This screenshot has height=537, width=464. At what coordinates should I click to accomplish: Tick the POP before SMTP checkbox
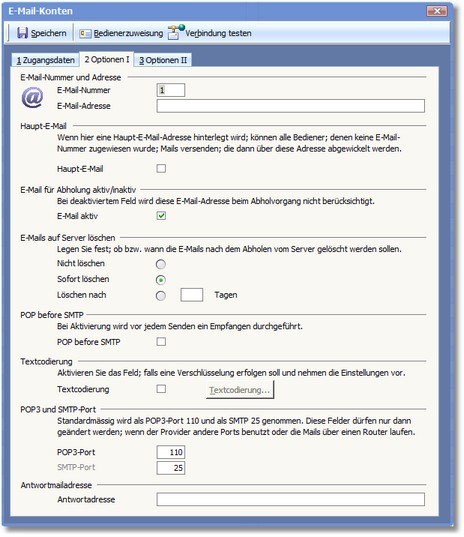coord(161,342)
